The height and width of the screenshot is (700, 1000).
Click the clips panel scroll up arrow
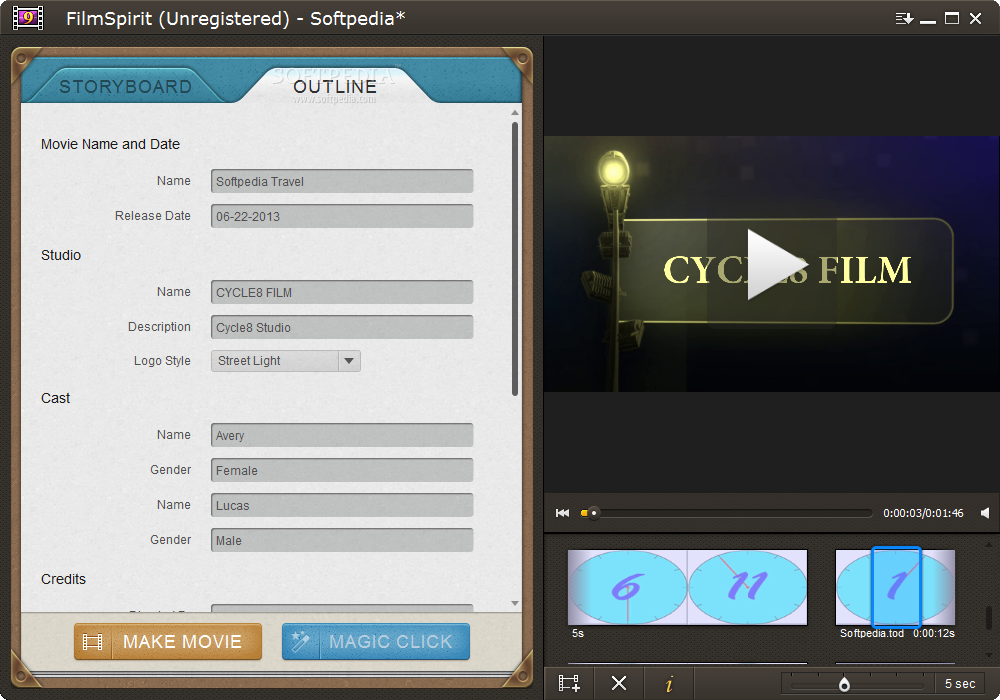point(989,546)
